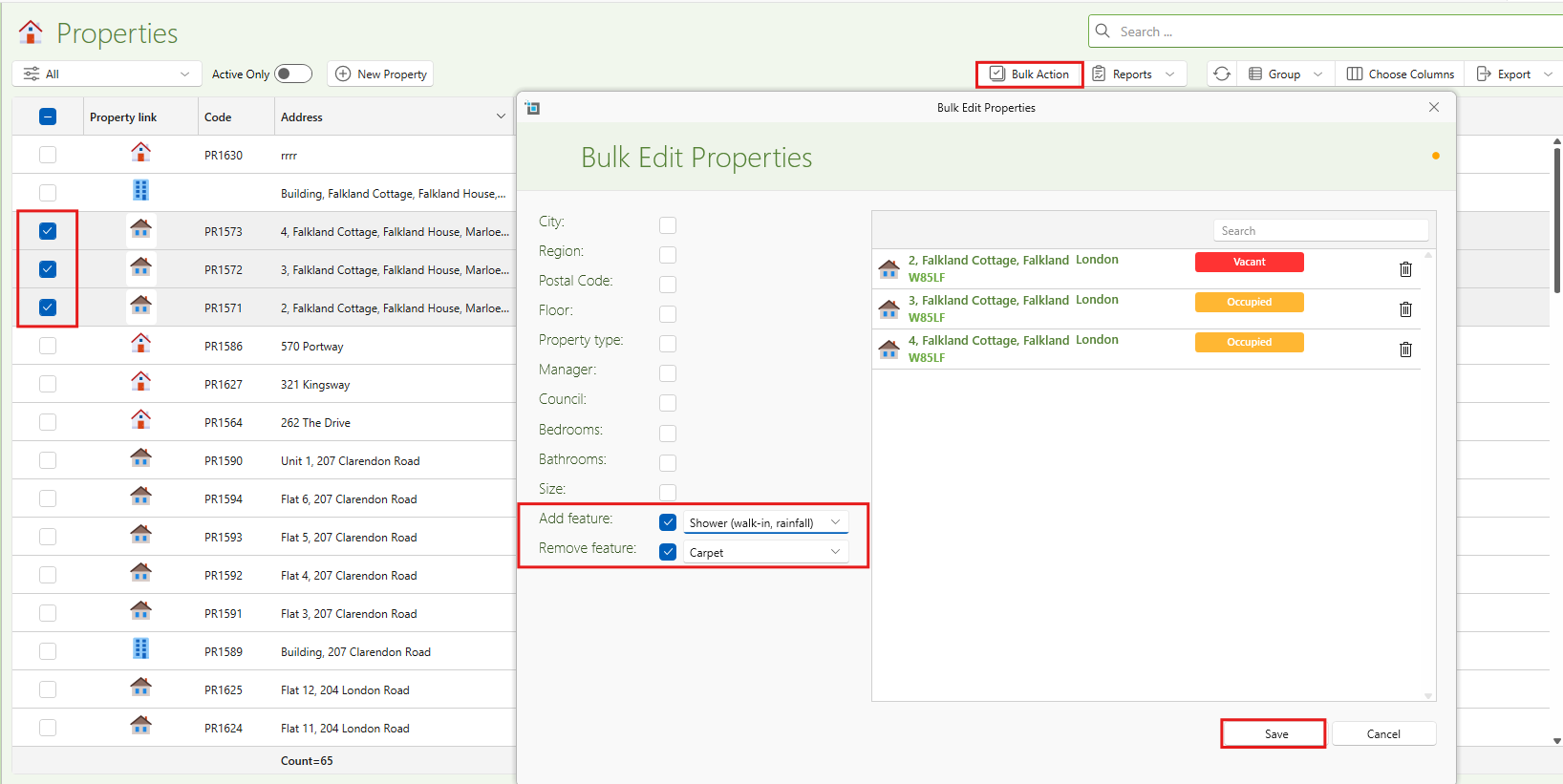Click the refresh icon in toolbar
The image size is (1563, 784).
1222,74
